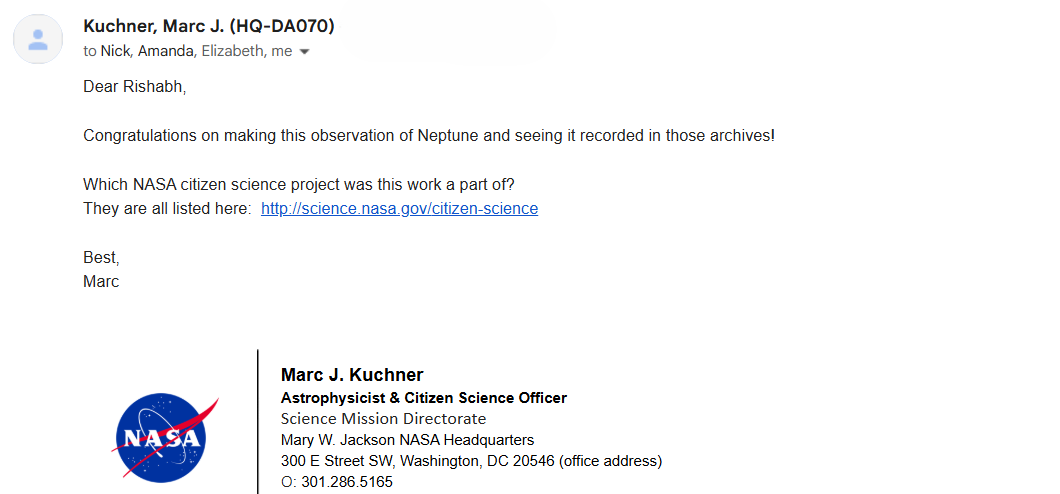Click sender name Kuchner, Marc J. (HQ-DA070)
Screen dimensions: 1060x494
(209, 26)
